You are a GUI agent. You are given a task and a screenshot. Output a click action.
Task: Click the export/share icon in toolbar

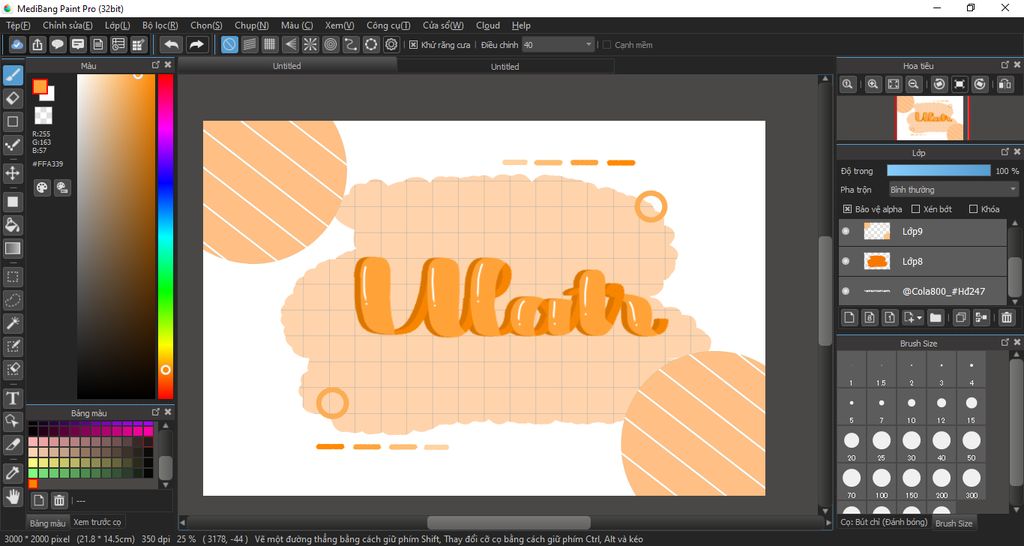38,44
